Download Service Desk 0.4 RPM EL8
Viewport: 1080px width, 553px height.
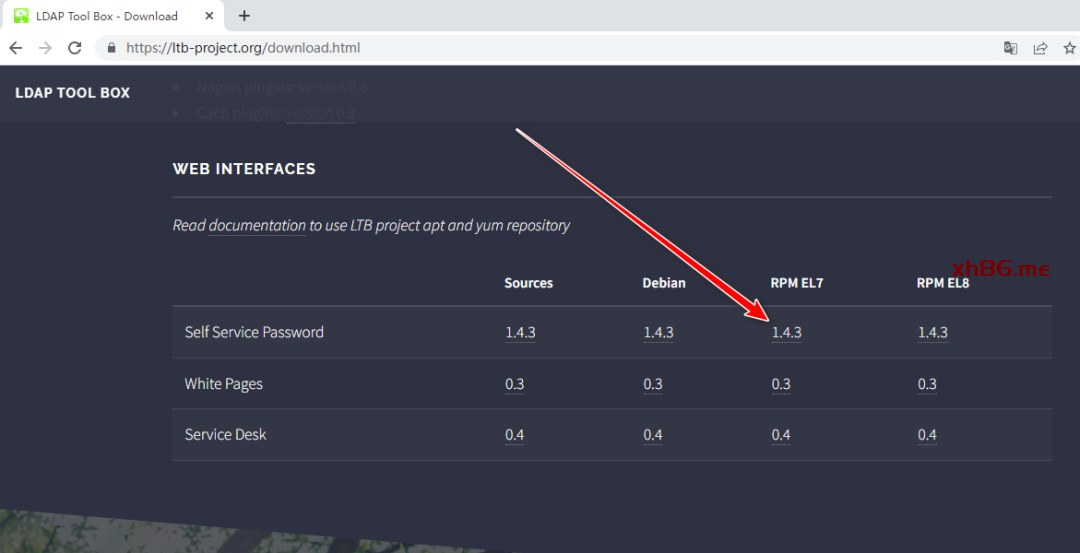(927, 435)
